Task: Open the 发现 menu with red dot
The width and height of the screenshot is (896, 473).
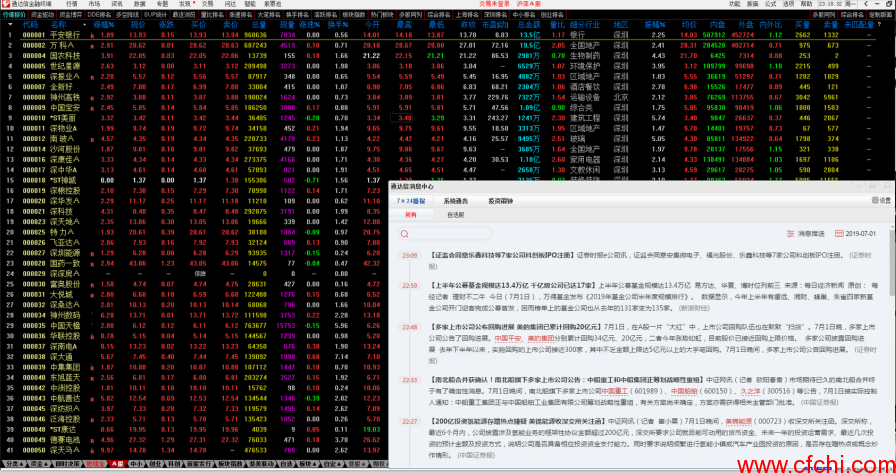Action: tap(186, 3)
